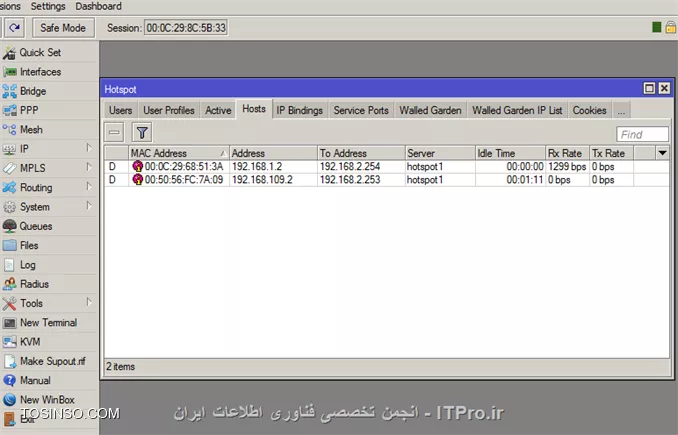678x435 pixels.
Task: Select the Hosts tab
Action: [x=254, y=109]
